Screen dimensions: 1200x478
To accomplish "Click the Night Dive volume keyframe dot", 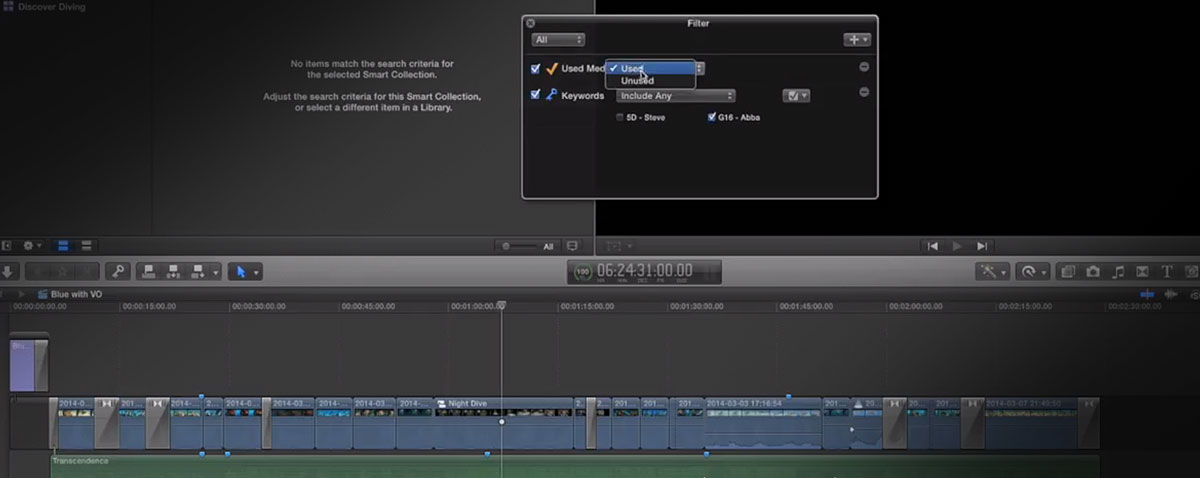I will pyautogui.click(x=502, y=421).
